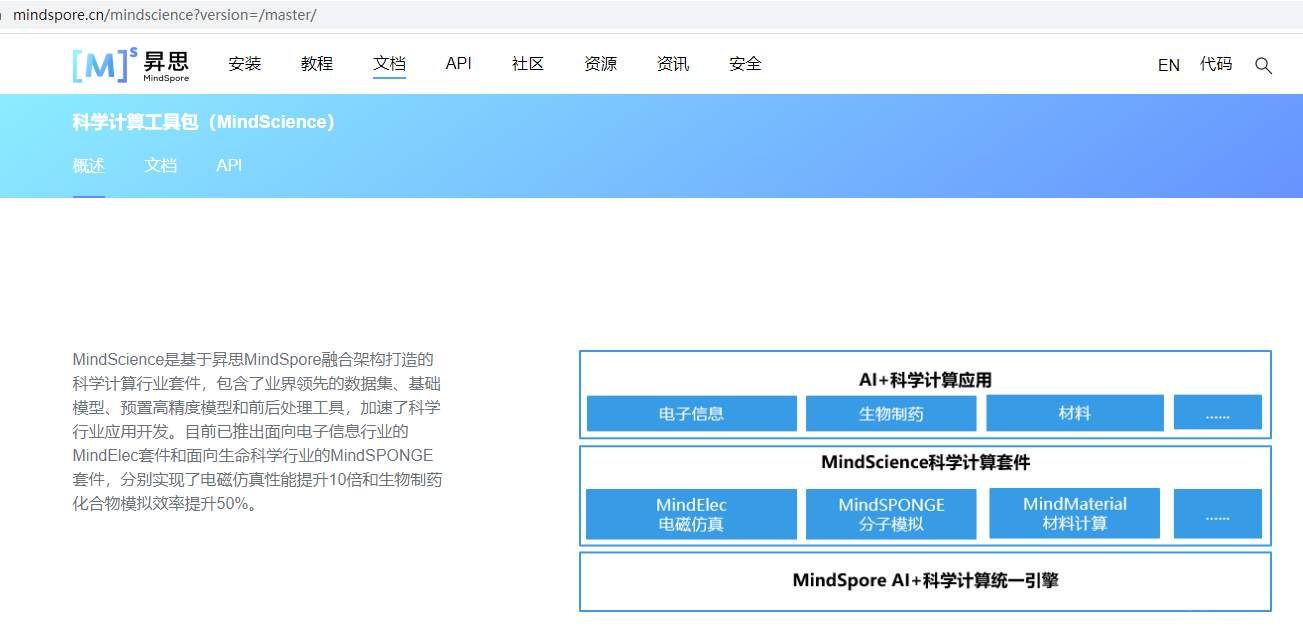Open the search magnifier icon
Viewport: 1303px width, 628px height.
(x=1263, y=65)
